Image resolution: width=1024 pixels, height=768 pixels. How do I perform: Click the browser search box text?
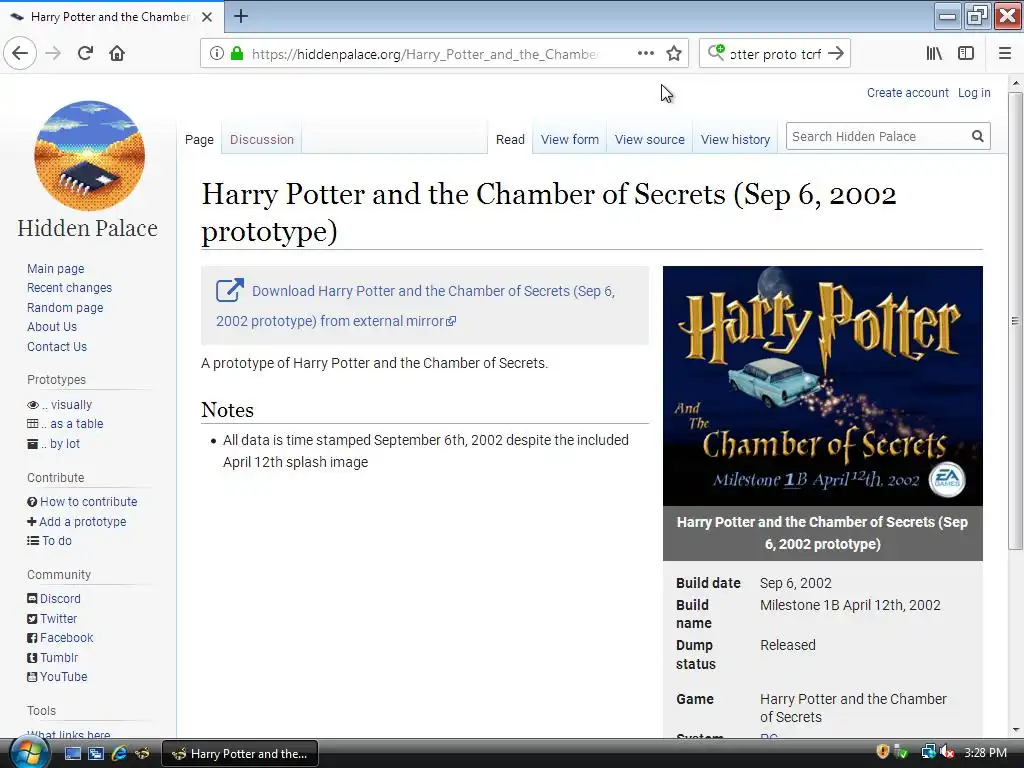click(x=775, y=54)
